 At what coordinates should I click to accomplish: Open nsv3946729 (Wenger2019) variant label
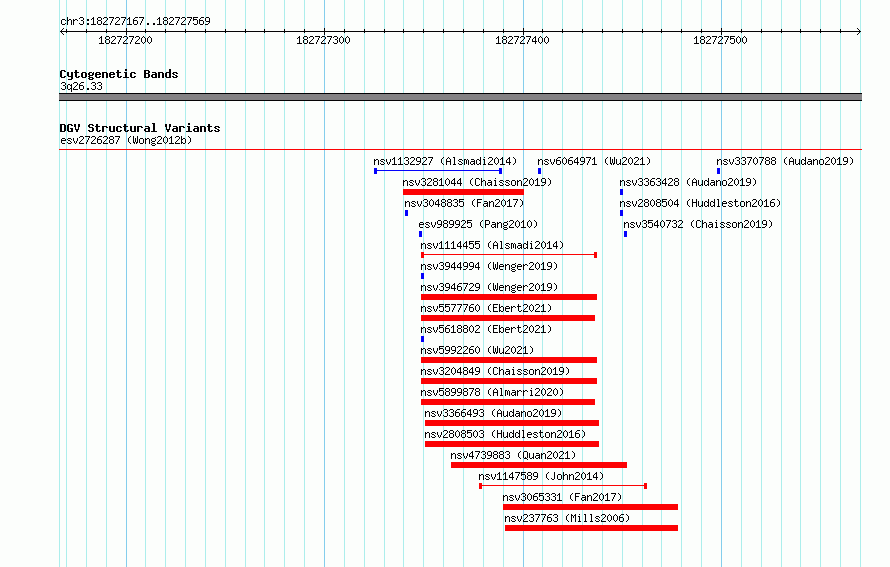pos(489,287)
